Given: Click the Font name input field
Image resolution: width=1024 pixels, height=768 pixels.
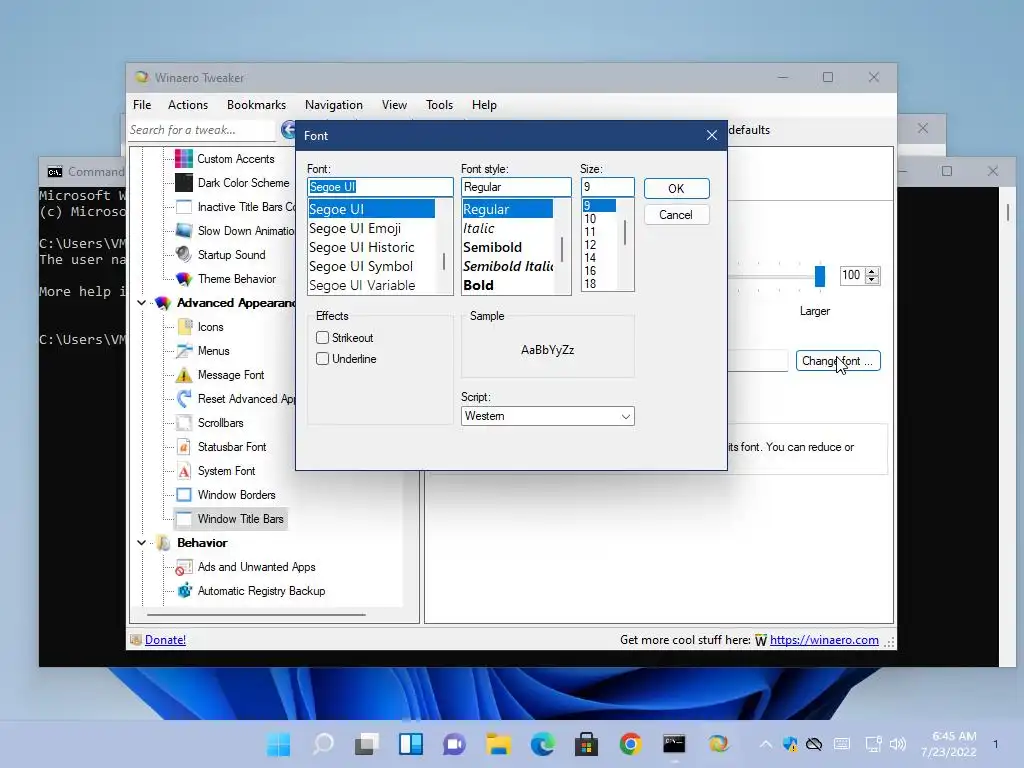Looking at the screenshot, I should (380, 187).
